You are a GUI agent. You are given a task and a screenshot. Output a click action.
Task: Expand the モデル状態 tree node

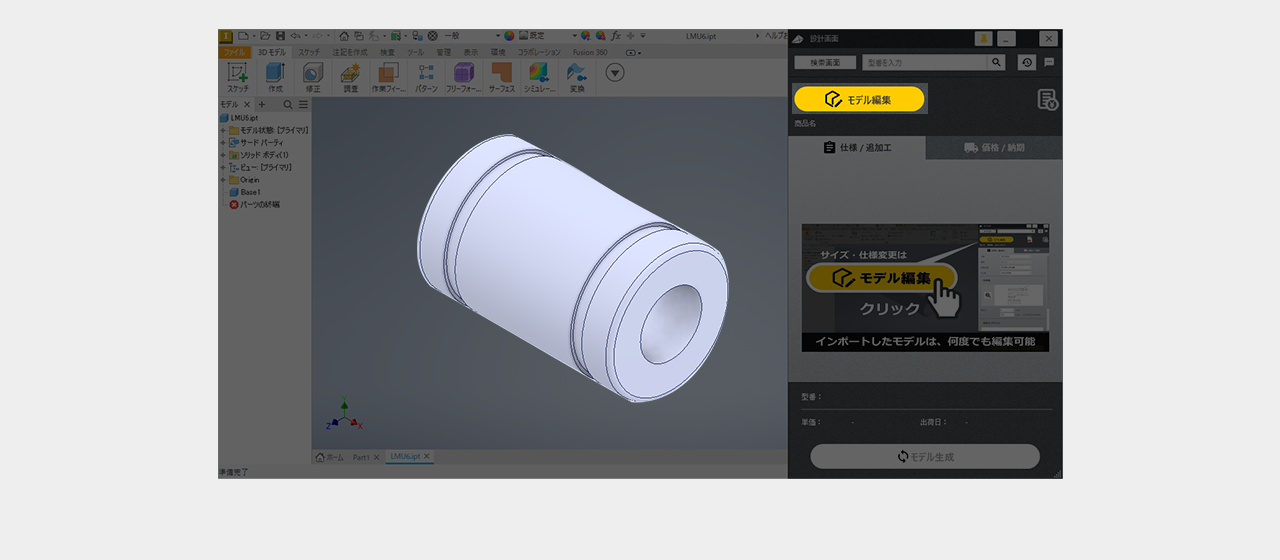click(223, 130)
